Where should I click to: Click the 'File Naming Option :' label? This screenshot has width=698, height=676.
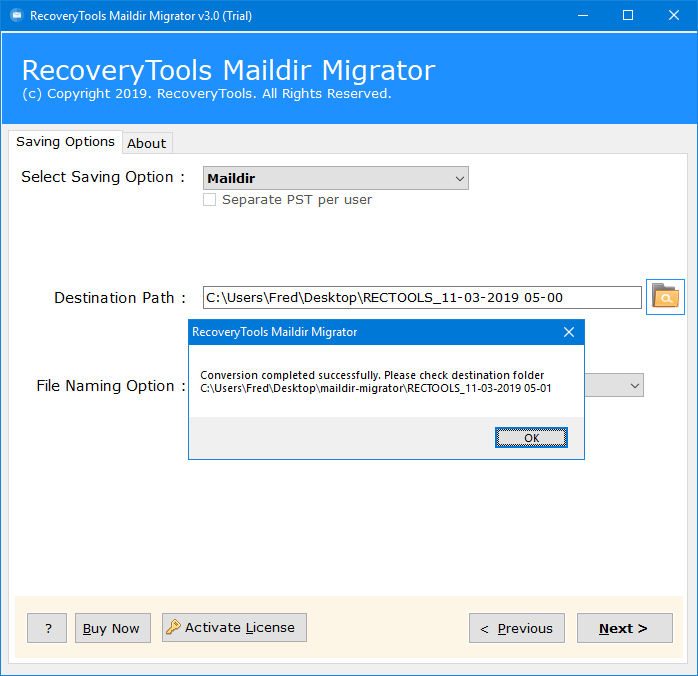[111, 386]
